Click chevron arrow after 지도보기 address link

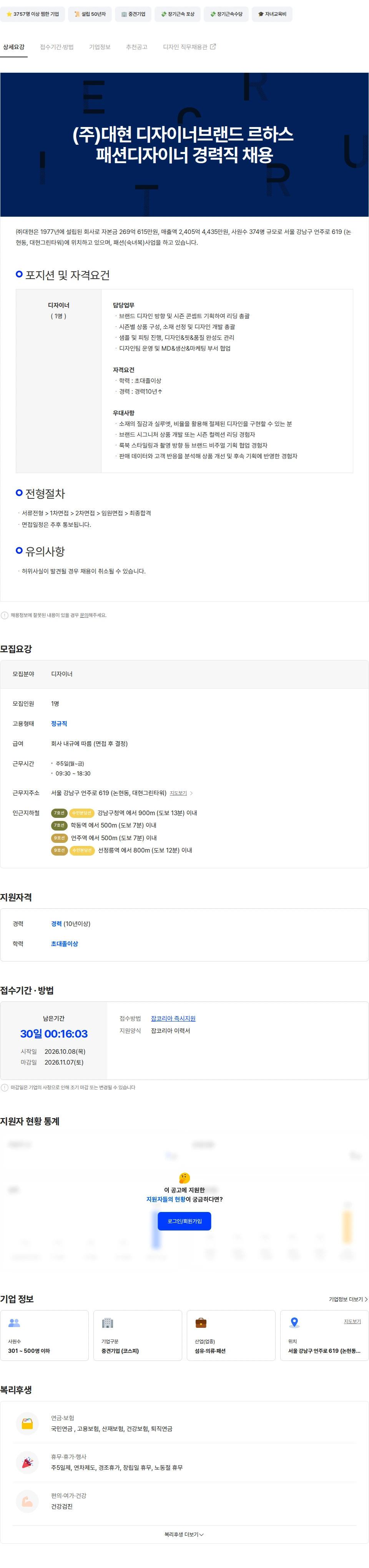tap(191, 793)
